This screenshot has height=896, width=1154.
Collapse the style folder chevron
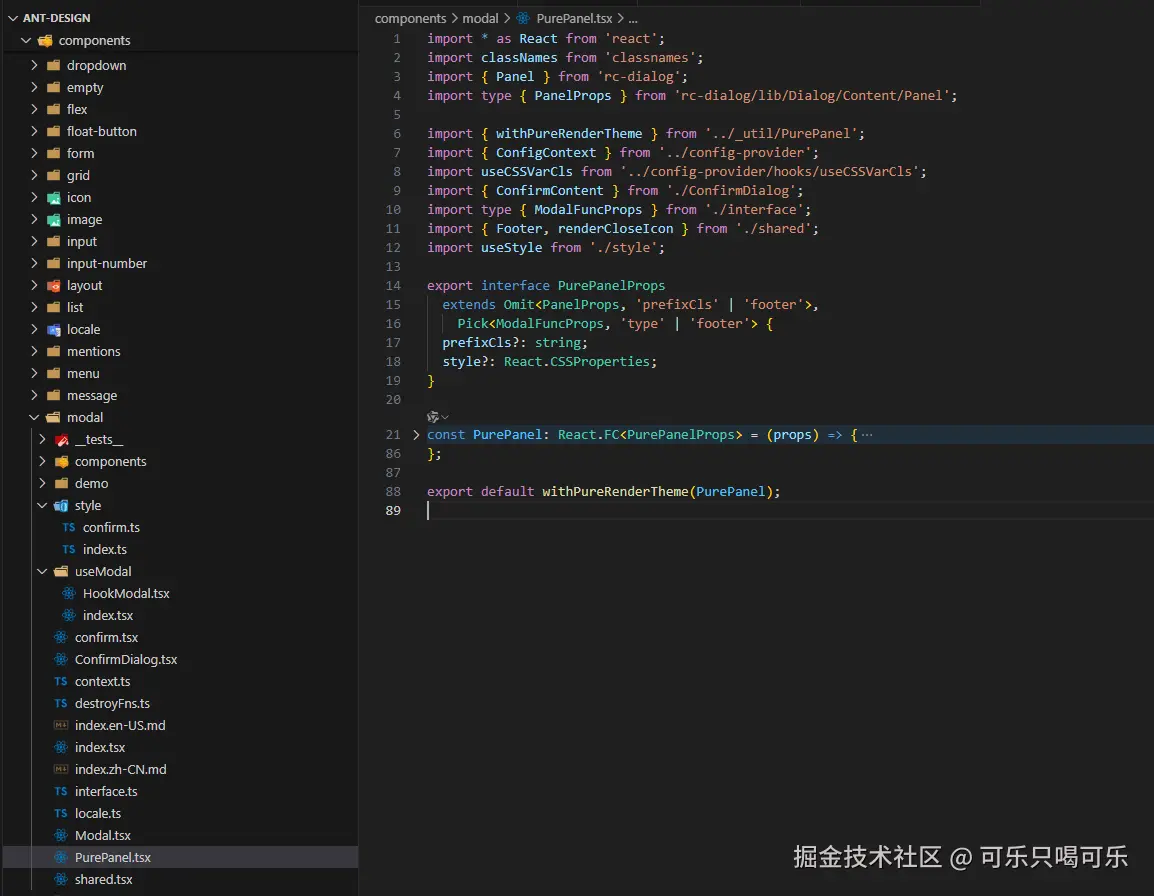coord(42,506)
